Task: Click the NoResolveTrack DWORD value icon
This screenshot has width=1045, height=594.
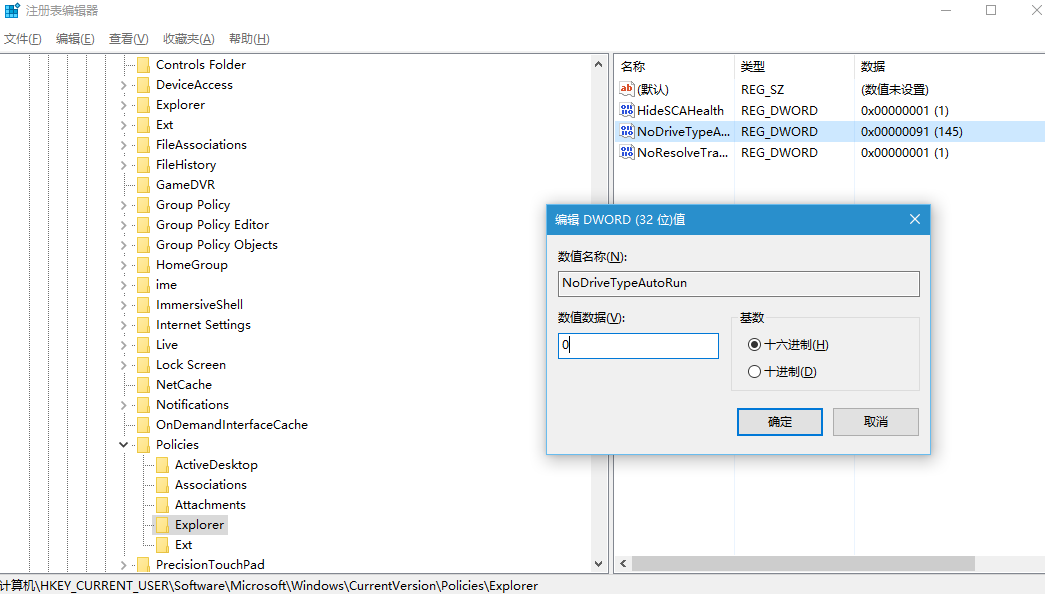Action: click(627, 153)
